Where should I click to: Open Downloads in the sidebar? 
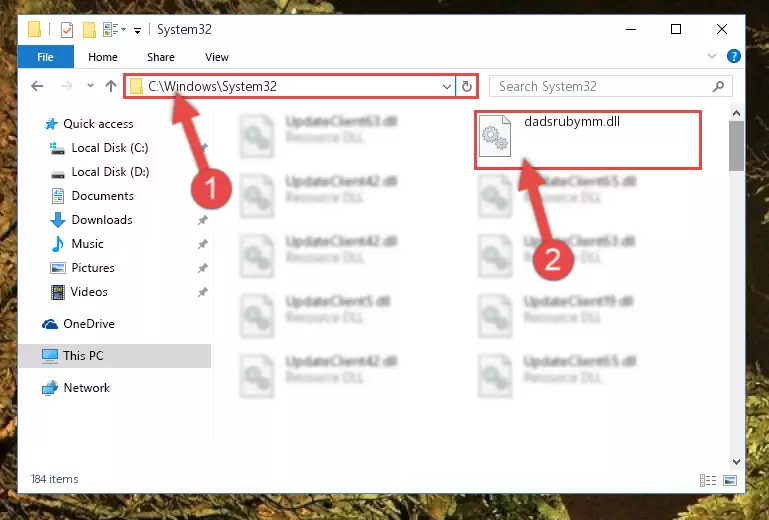pos(102,220)
